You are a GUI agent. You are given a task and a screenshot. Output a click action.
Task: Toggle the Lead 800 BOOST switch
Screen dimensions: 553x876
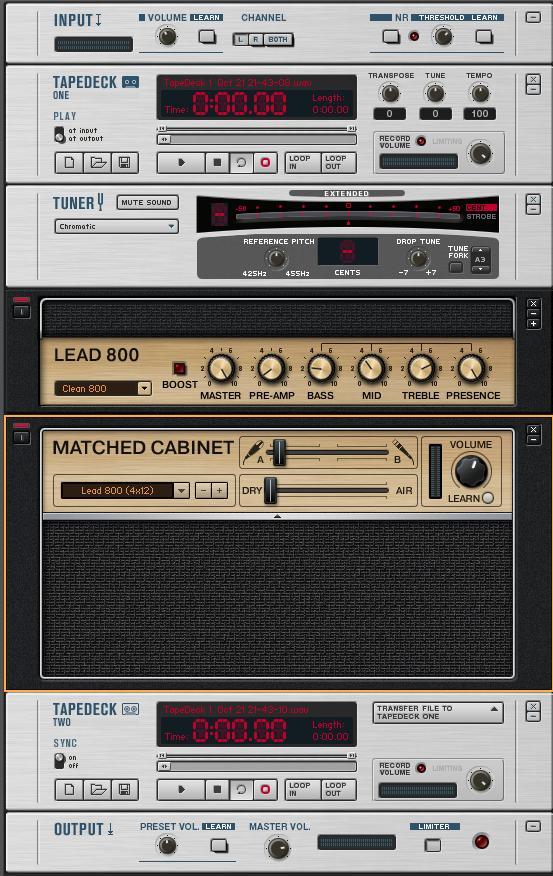pos(179,368)
